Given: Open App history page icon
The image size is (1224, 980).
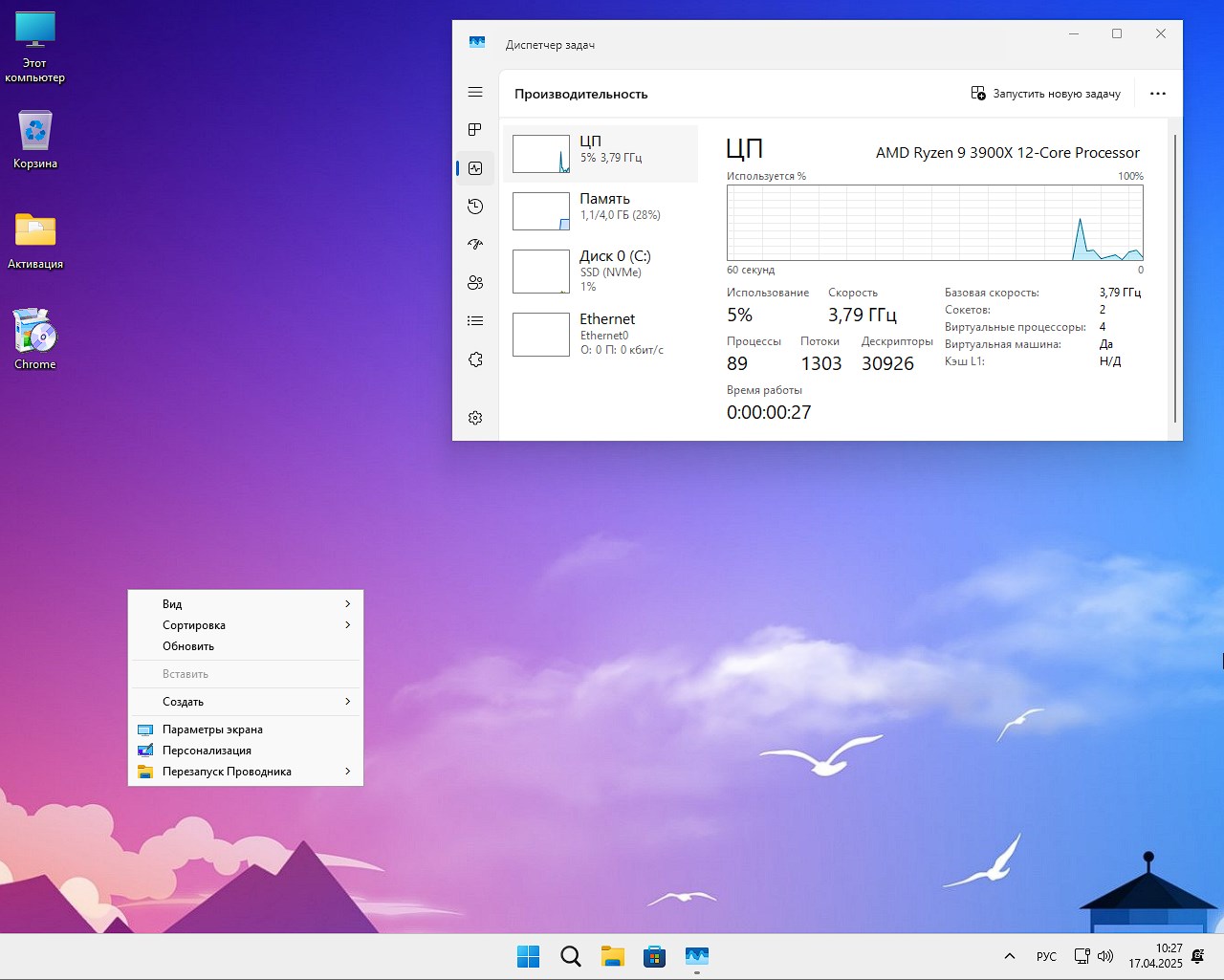Looking at the screenshot, I should [x=475, y=207].
